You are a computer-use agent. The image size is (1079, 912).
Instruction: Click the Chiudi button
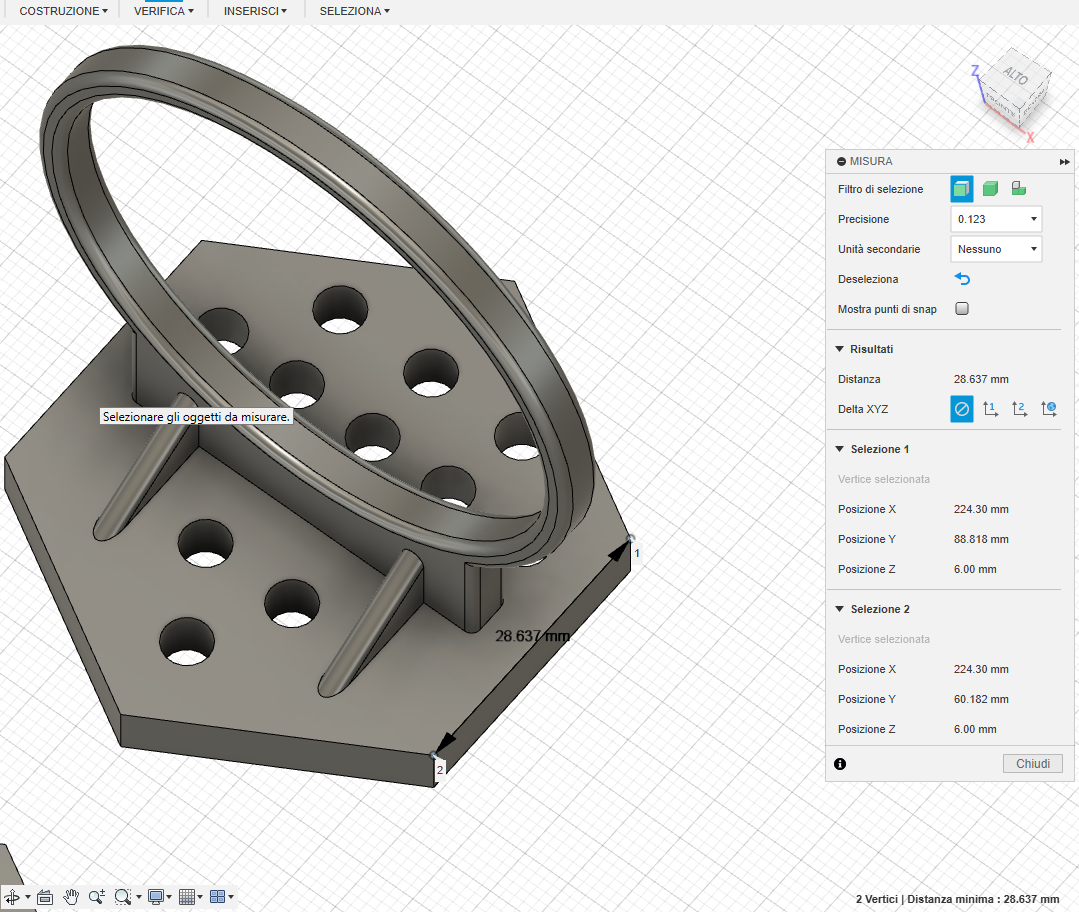click(1032, 763)
